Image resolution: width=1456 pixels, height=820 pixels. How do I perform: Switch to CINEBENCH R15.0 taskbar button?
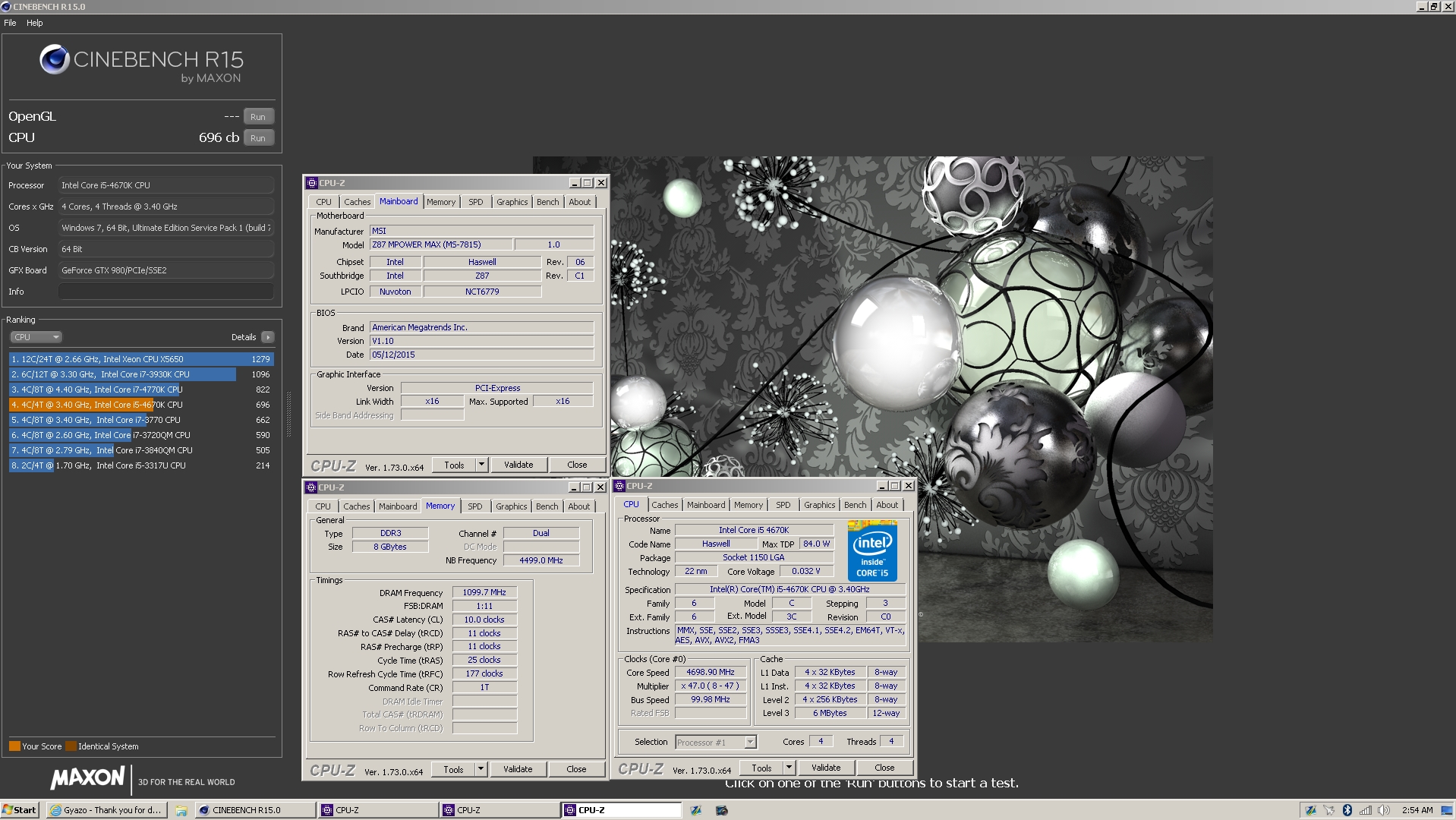point(256,810)
